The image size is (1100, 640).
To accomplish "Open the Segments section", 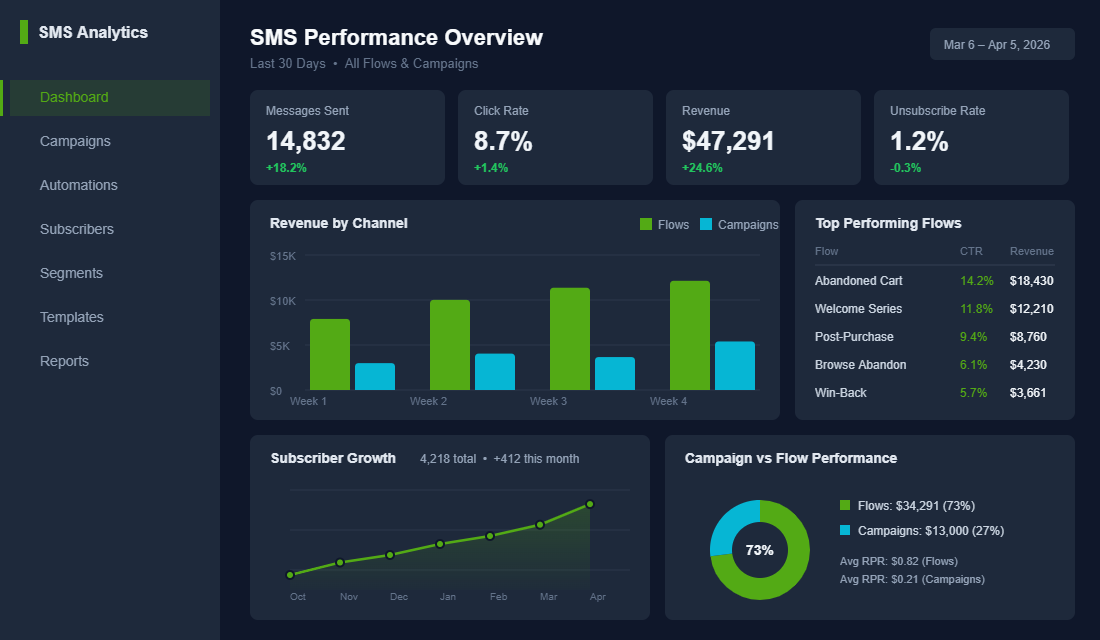I will [71, 273].
